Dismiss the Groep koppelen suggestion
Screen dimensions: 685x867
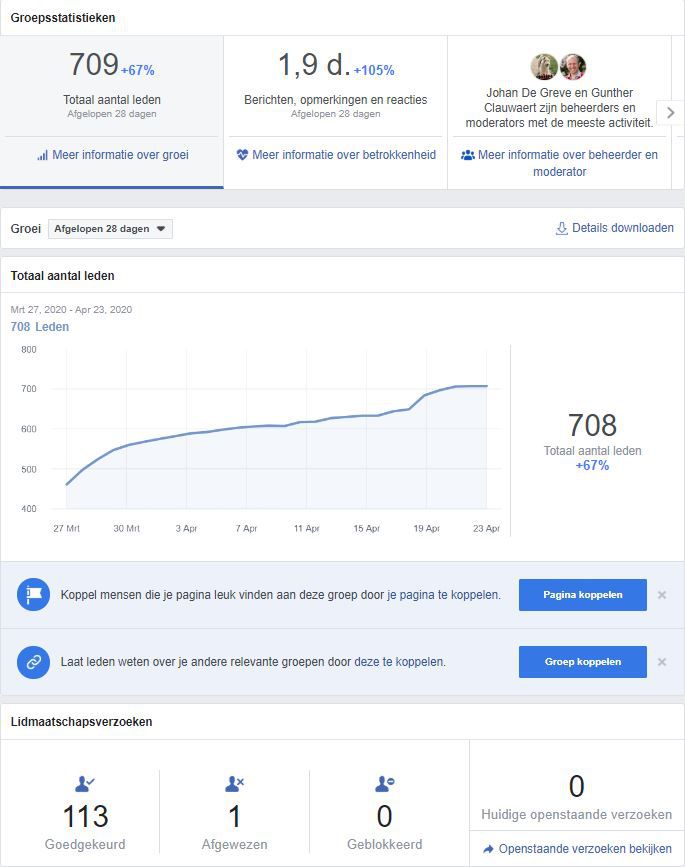(x=662, y=662)
